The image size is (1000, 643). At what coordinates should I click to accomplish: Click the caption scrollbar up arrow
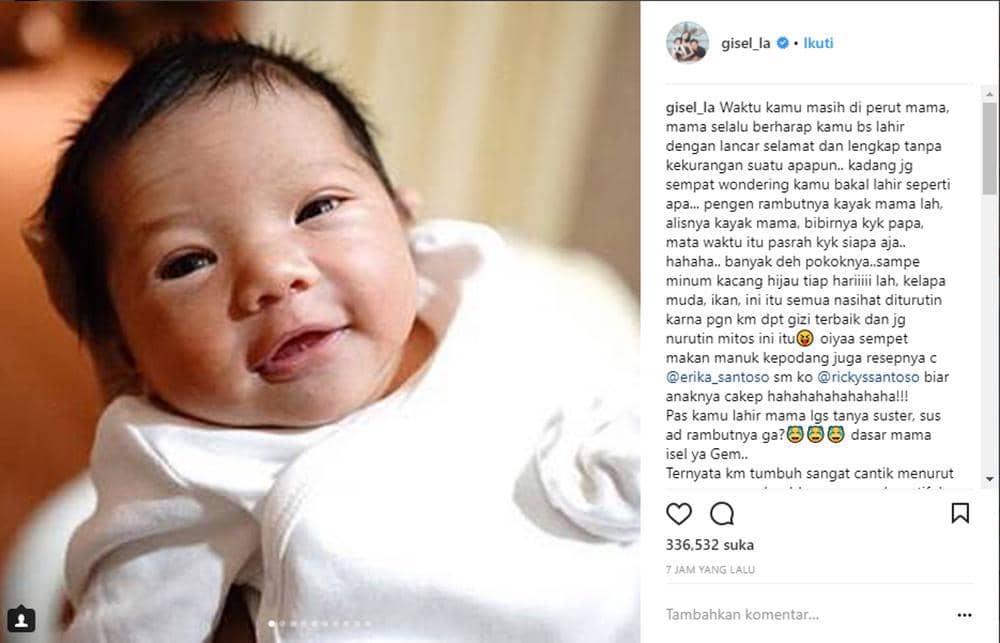989,94
